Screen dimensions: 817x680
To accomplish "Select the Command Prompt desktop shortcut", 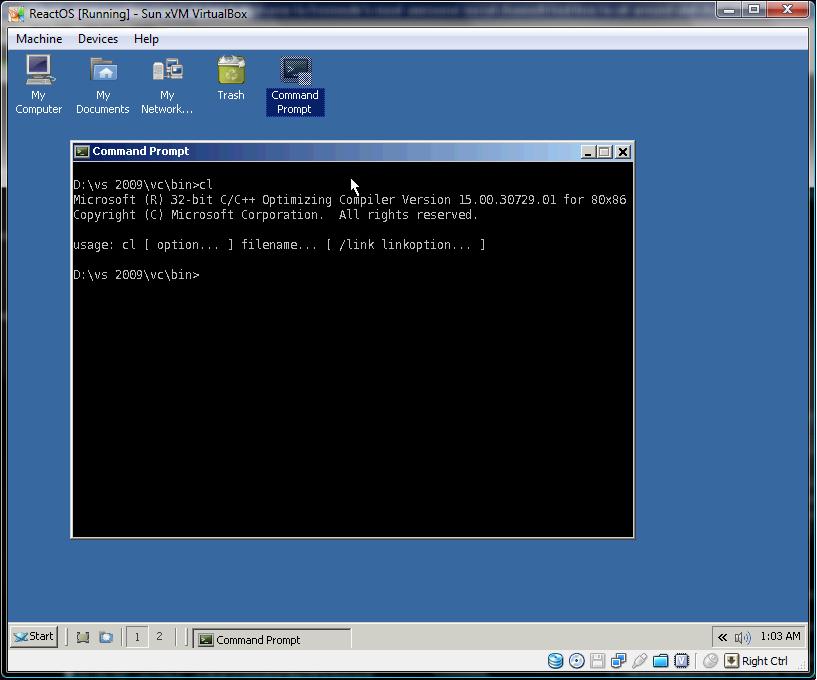I will click(295, 85).
